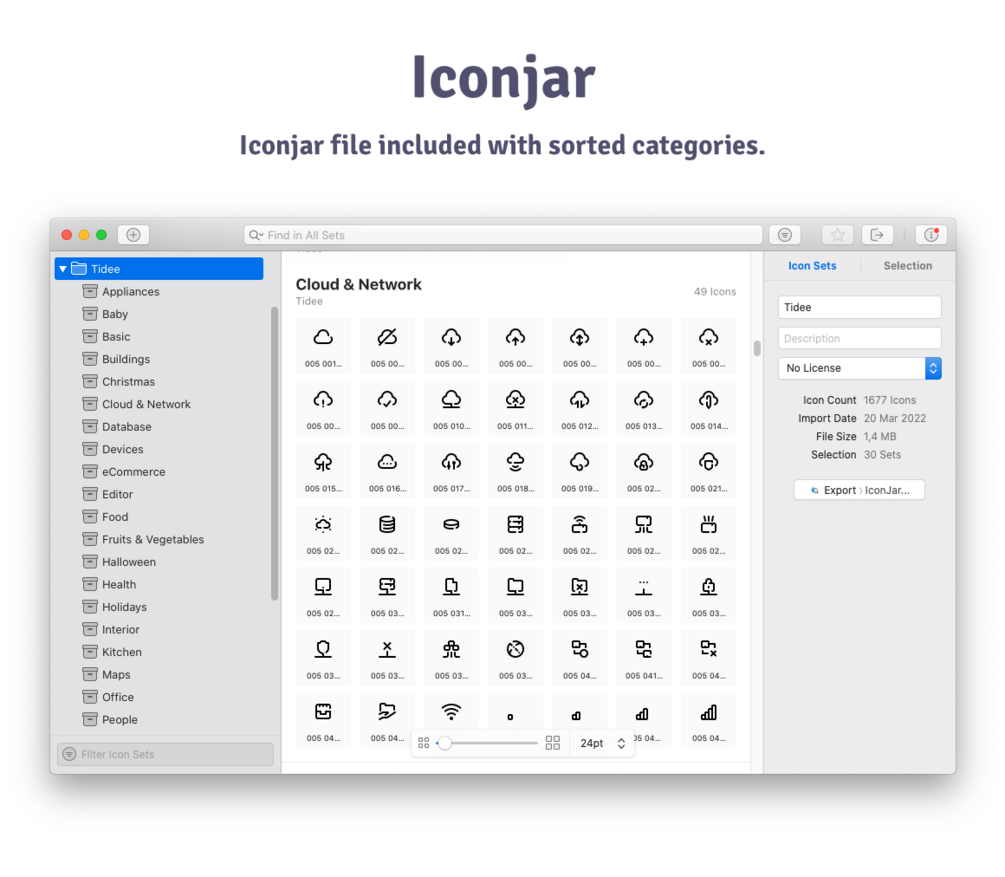Open the Devices set
This screenshot has height=877, width=1005.
(122, 449)
